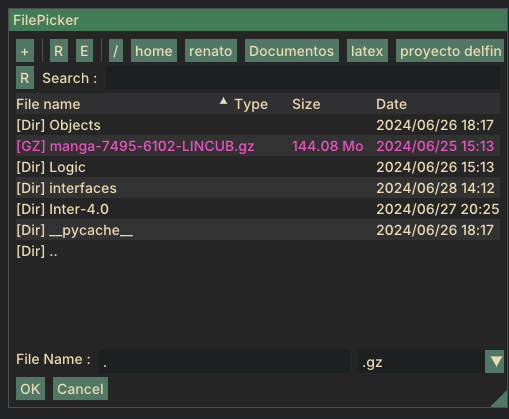Click the Cancel button
509x419 pixels.
pos(80,389)
